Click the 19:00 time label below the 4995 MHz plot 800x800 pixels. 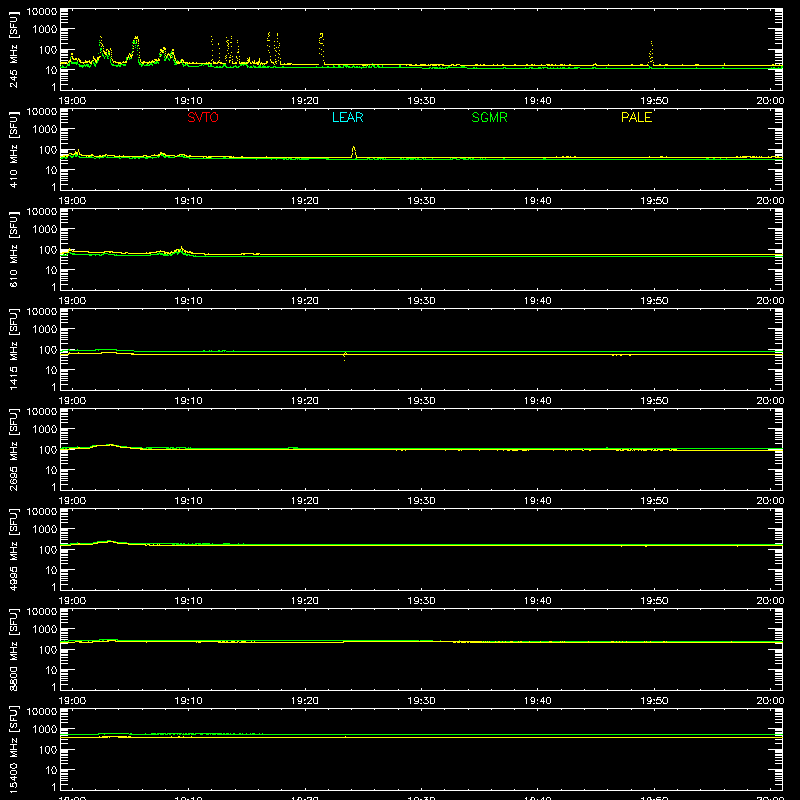(x=72, y=601)
